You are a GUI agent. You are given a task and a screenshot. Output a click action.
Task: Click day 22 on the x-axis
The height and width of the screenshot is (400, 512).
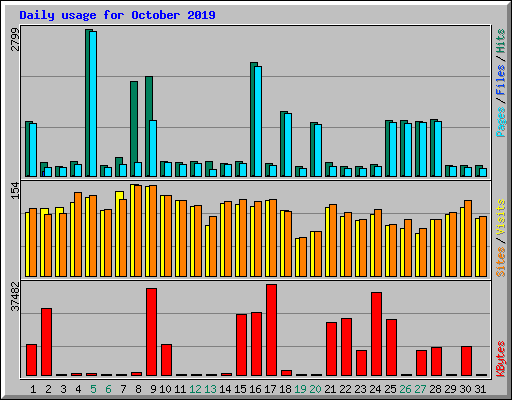pos(345,389)
